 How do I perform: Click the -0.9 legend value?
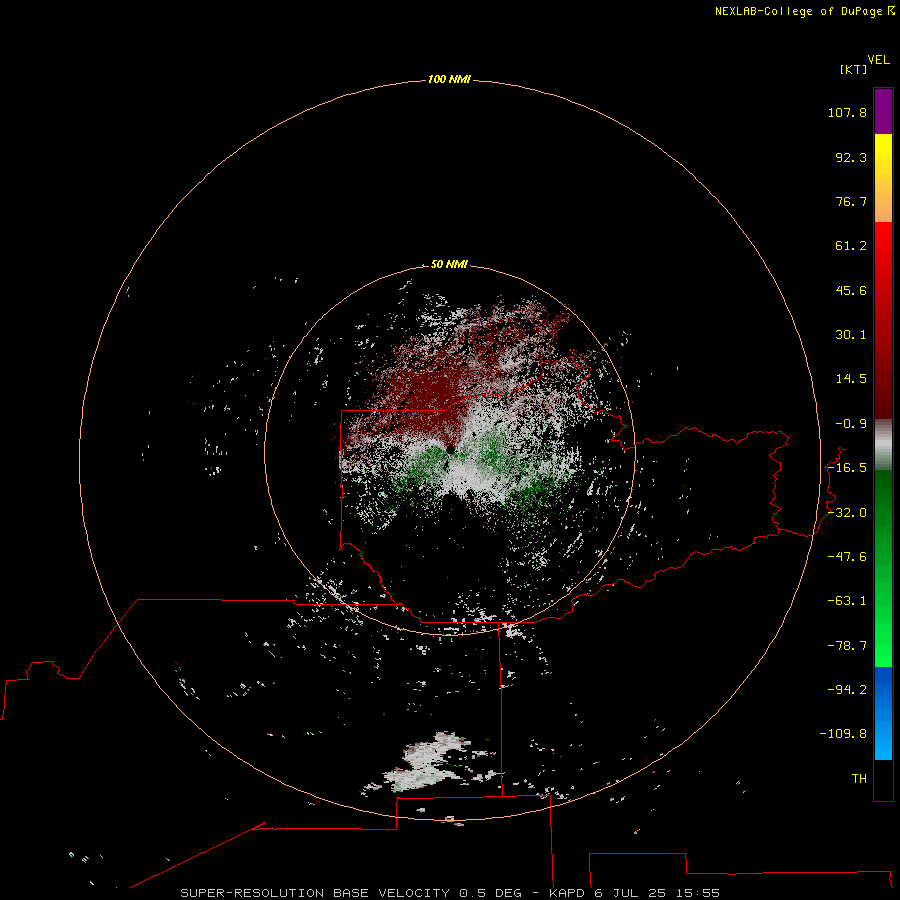click(851, 424)
